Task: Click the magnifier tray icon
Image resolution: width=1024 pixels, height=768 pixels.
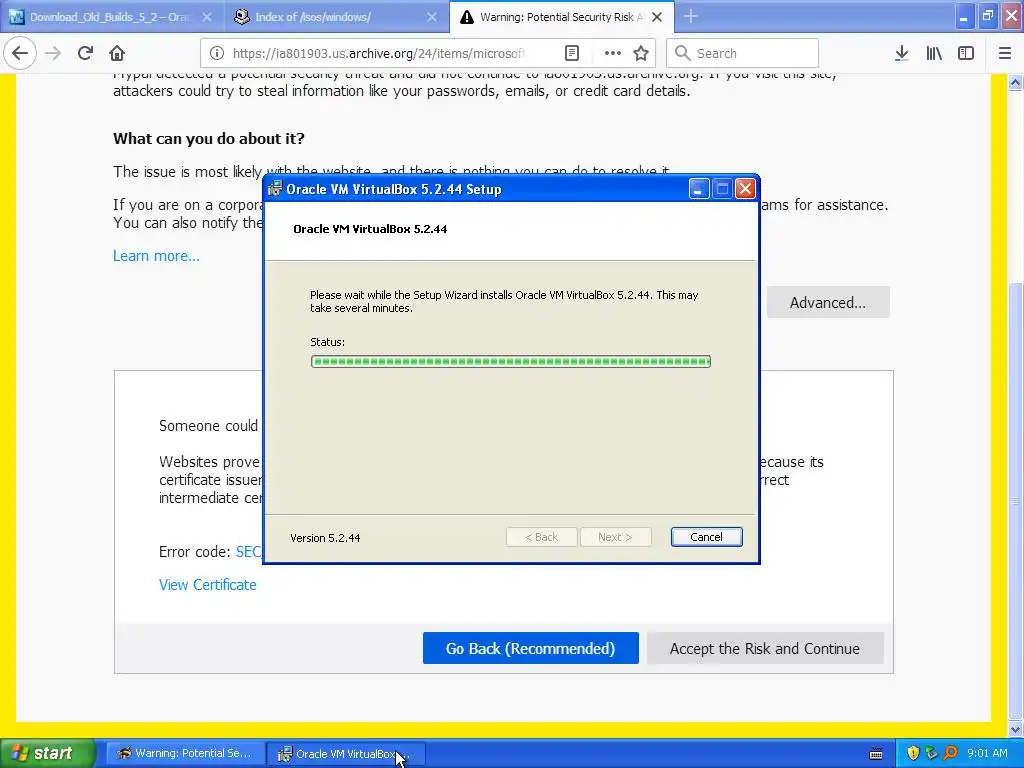Action: click(x=950, y=754)
